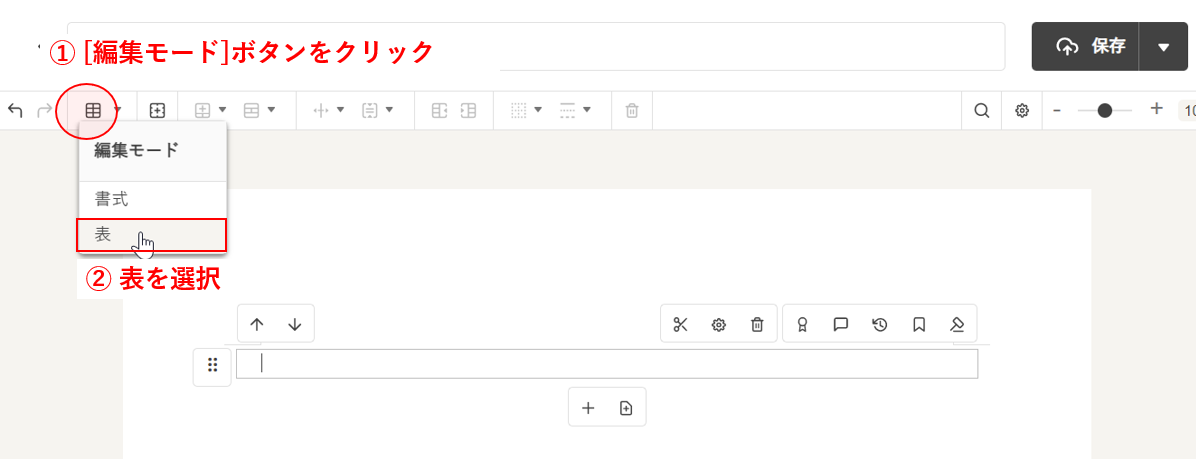Open the edit mode dropdown arrow
1196x461 pixels.
[x=118, y=110]
